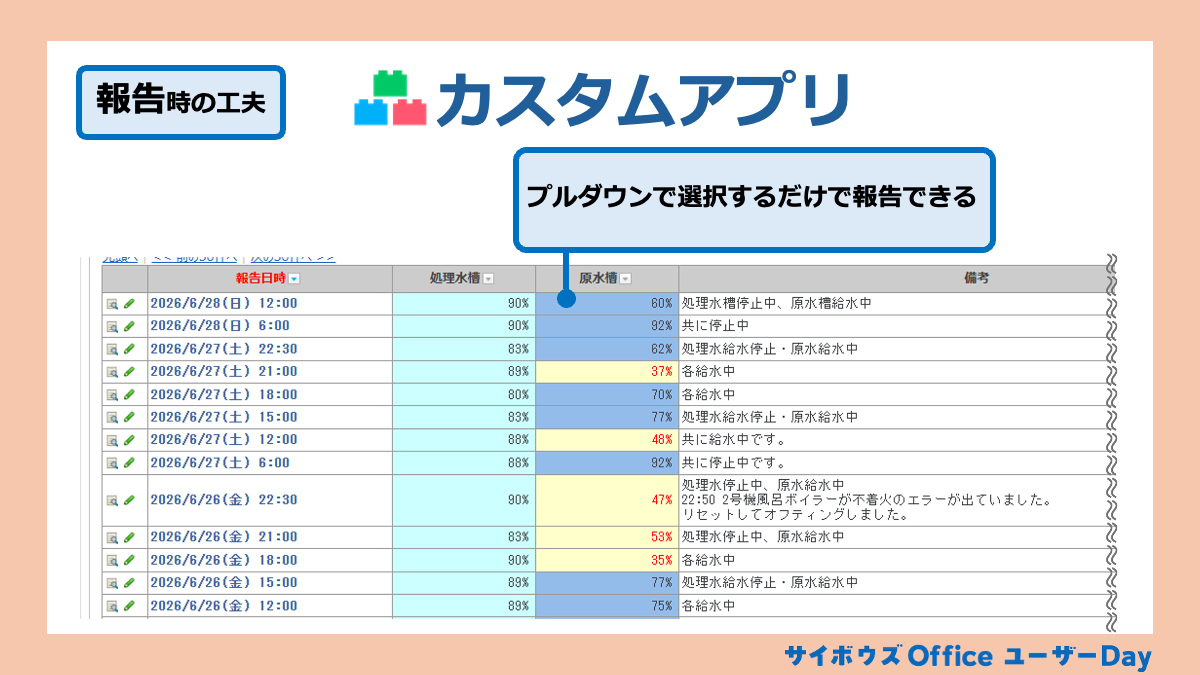Open the 2026/6/28(日) 6:00 report link
The image size is (1200, 675).
[x=219, y=326]
